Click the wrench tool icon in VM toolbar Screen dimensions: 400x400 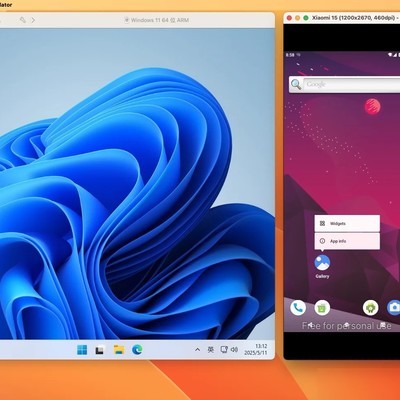click(x=23, y=20)
